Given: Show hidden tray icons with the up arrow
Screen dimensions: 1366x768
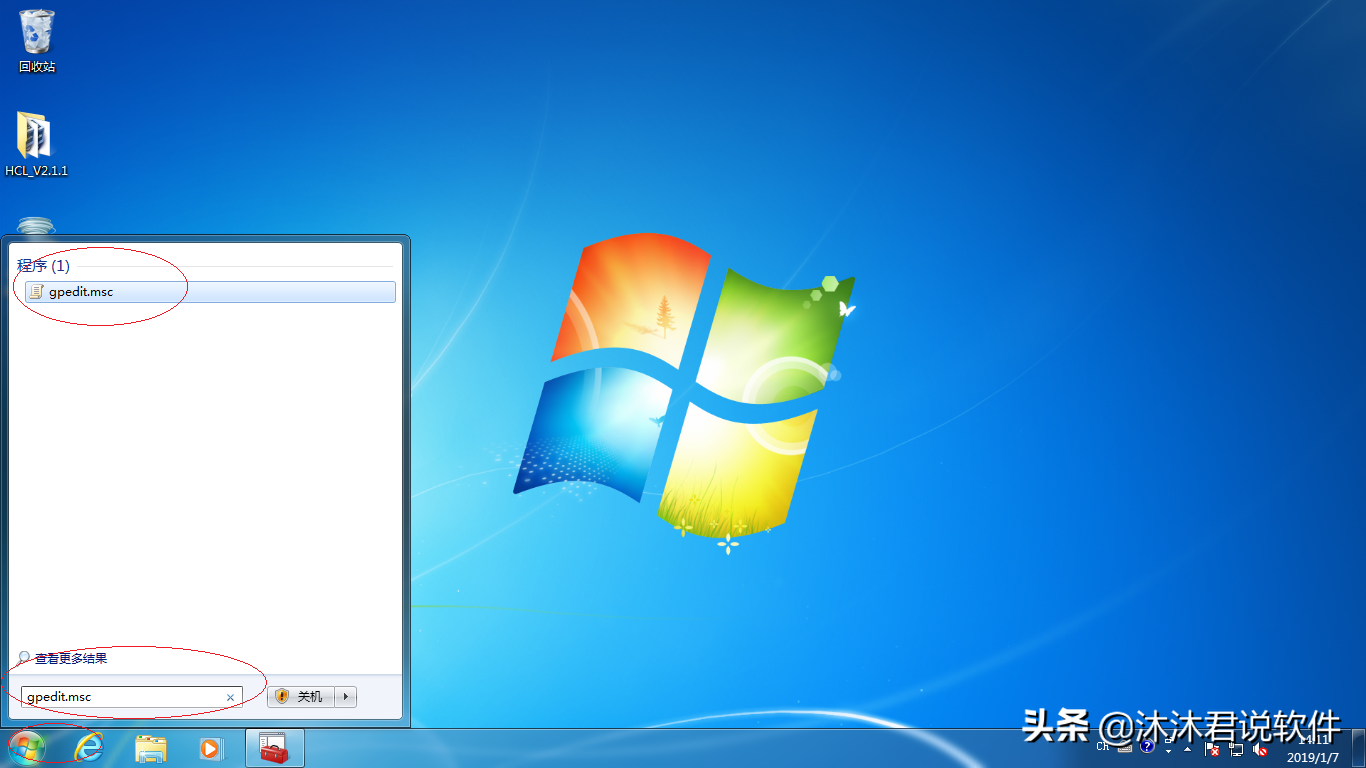Looking at the screenshot, I should tap(1187, 748).
